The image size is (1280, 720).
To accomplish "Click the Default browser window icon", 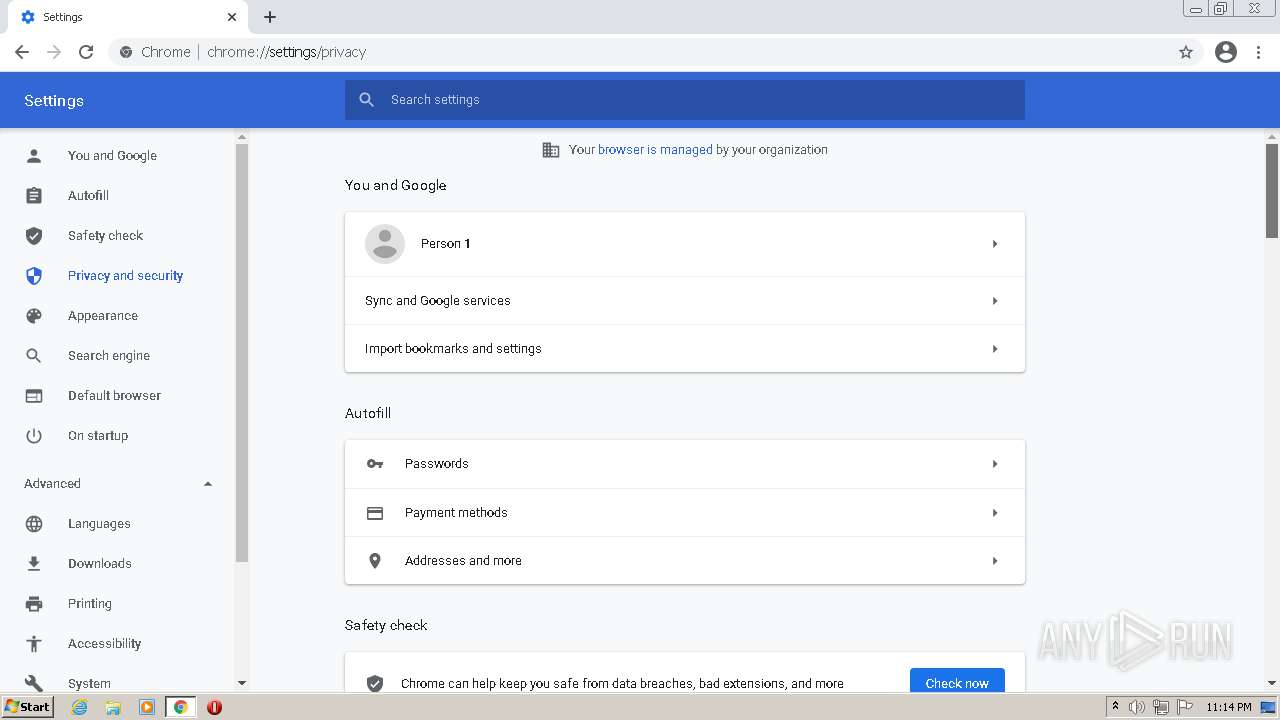I will [34, 396].
